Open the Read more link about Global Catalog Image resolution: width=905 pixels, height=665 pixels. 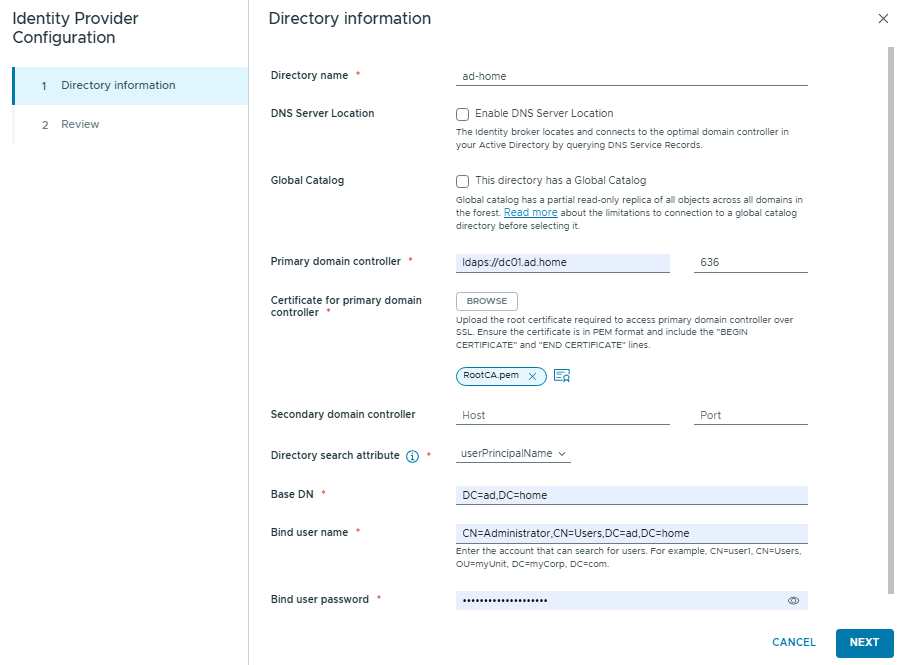point(530,213)
